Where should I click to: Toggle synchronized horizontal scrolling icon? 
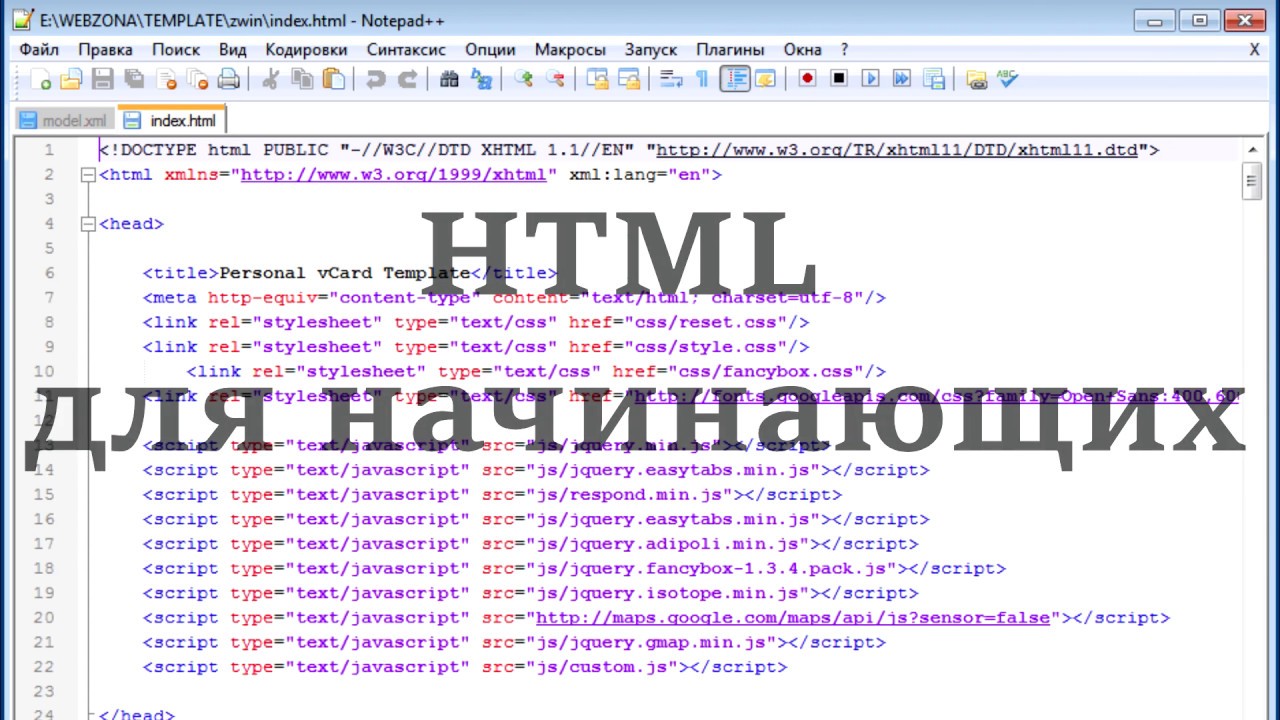click(629, 79)
